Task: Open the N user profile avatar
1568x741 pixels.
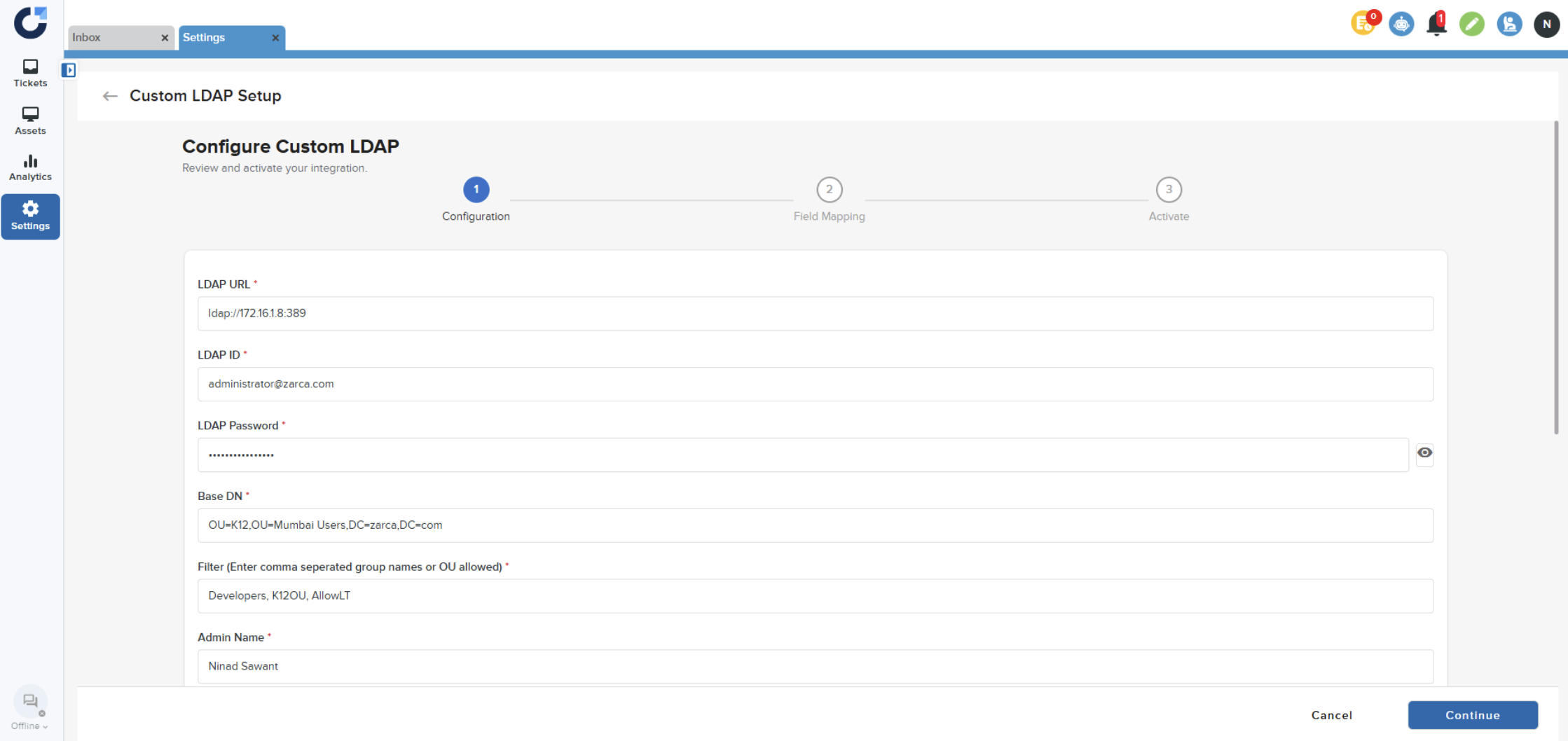Action: (1546, 25)
